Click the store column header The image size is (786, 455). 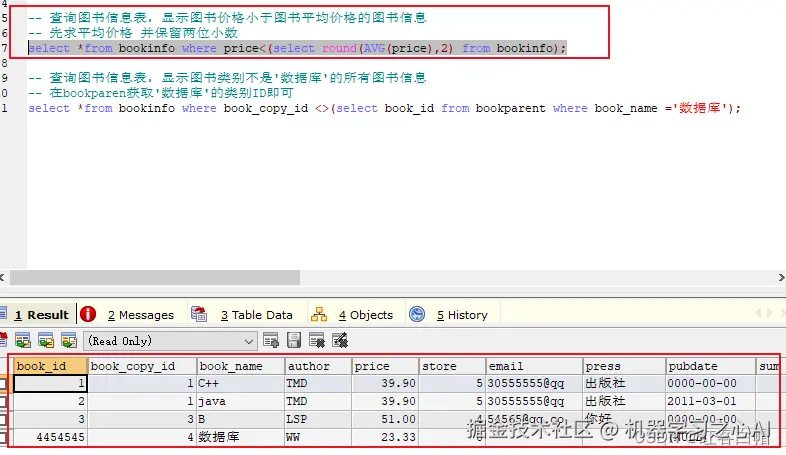tap(452, 366)
